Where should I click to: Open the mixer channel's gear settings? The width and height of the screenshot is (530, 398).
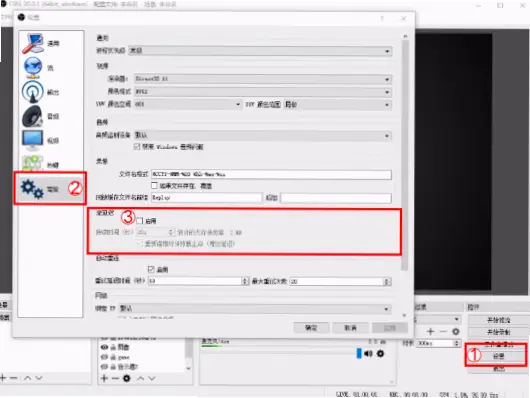[x=381, y=354]
